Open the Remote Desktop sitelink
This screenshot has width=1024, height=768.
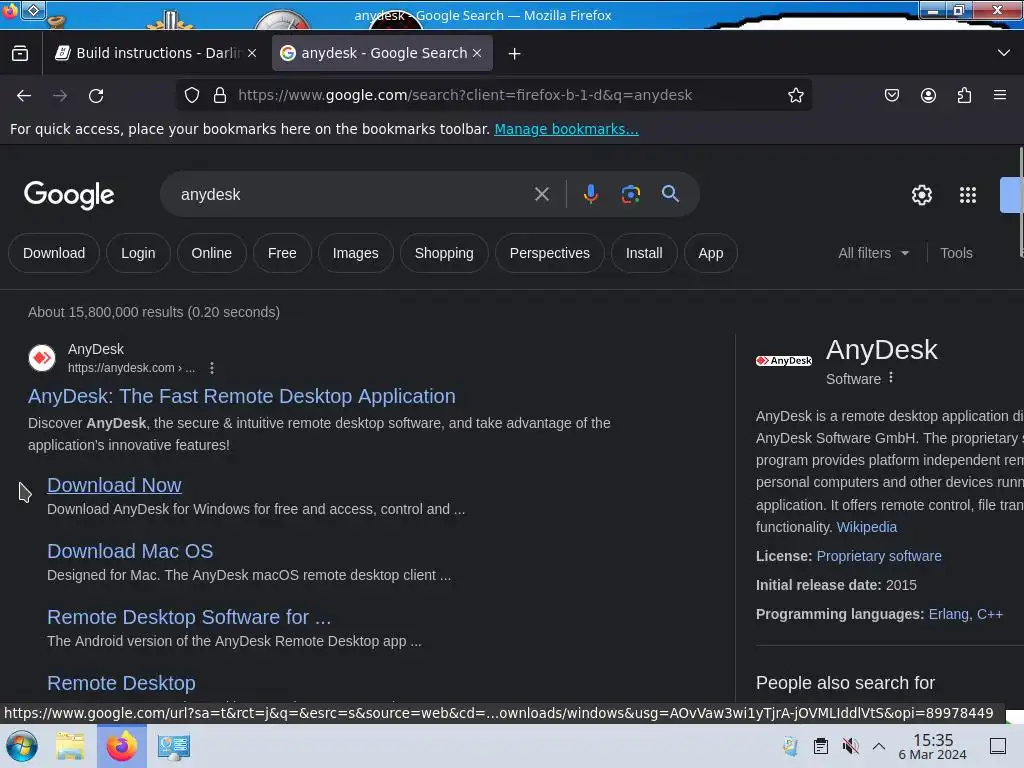pyautogui.click(x=121, y=682)
